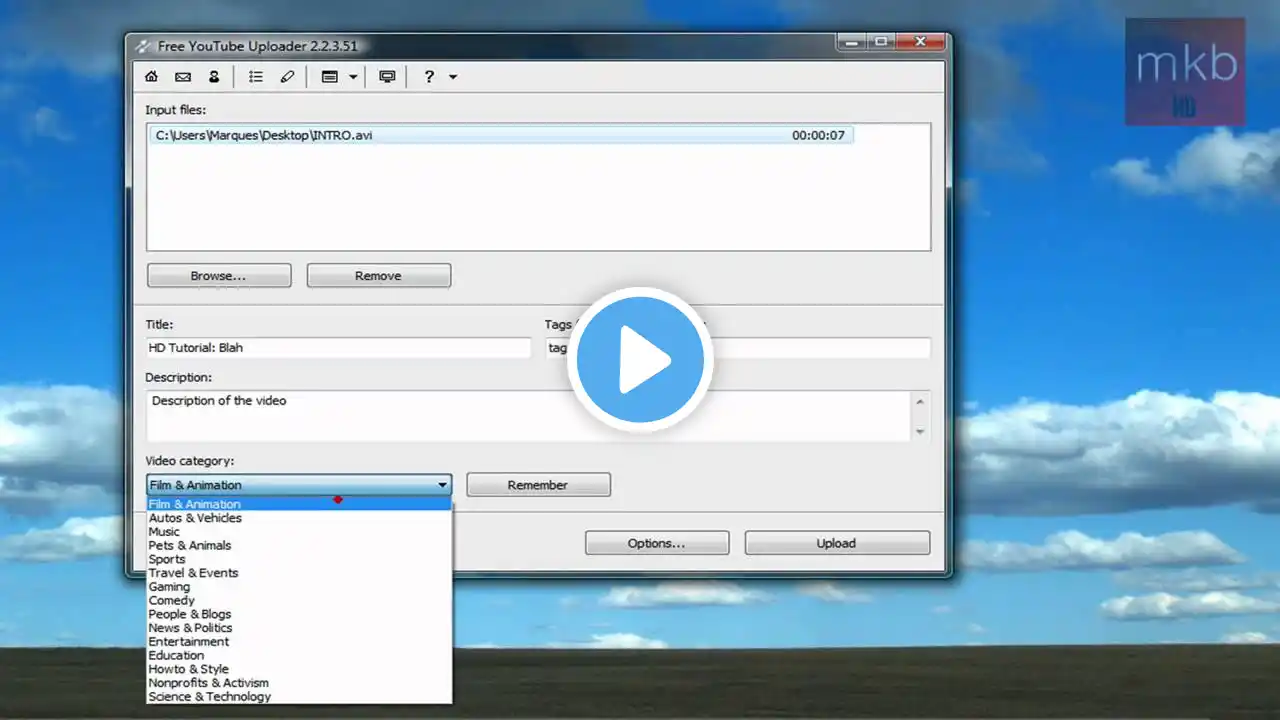Click the Upload button

pyautogui.click(x=837, y=543)
